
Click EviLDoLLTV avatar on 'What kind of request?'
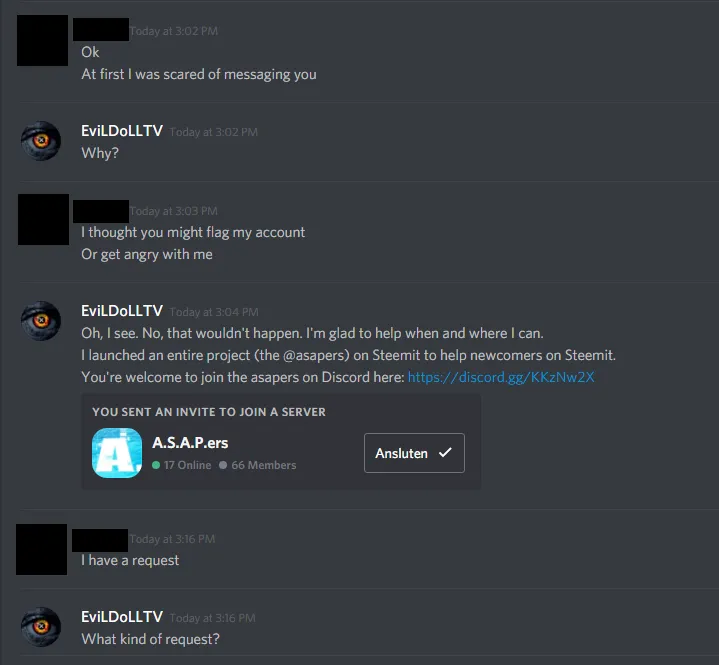41,627
